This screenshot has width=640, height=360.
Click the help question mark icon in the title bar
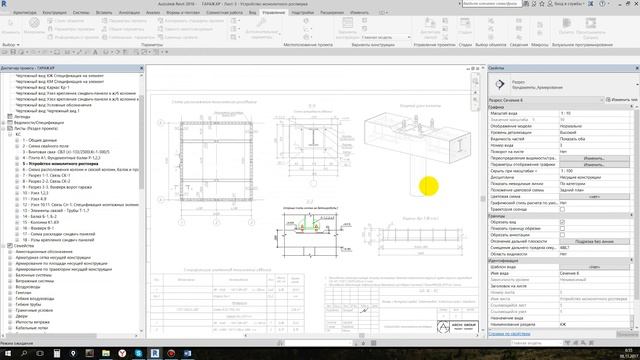[x=602, y=4]
